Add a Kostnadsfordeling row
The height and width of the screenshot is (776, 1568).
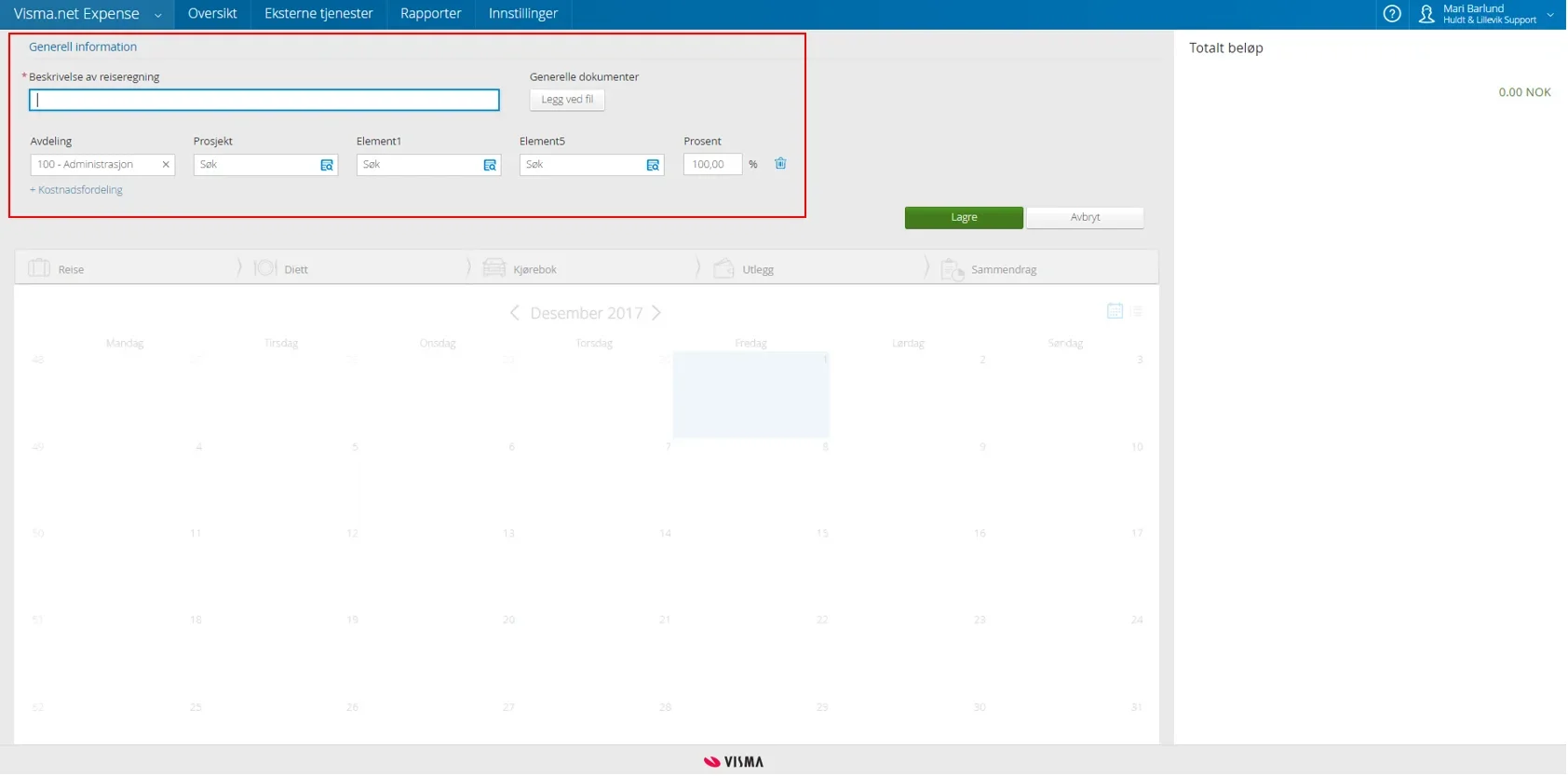pos(76,190)
